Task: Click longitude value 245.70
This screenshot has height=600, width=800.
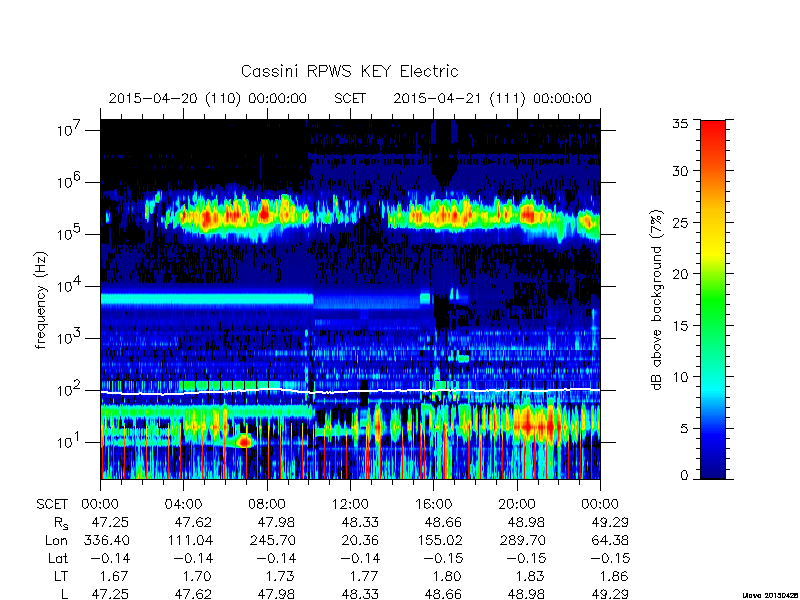Action: point(272,540)
